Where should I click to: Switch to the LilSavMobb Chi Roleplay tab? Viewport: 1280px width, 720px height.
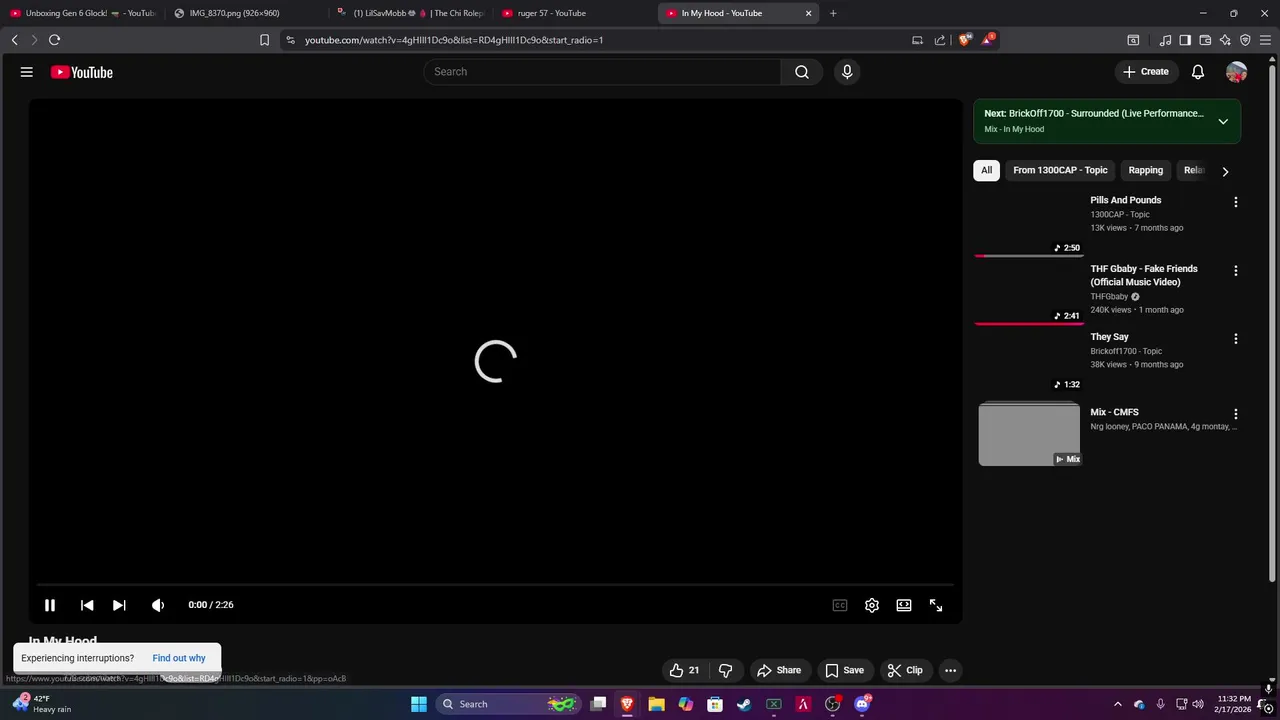pos(410,13)
